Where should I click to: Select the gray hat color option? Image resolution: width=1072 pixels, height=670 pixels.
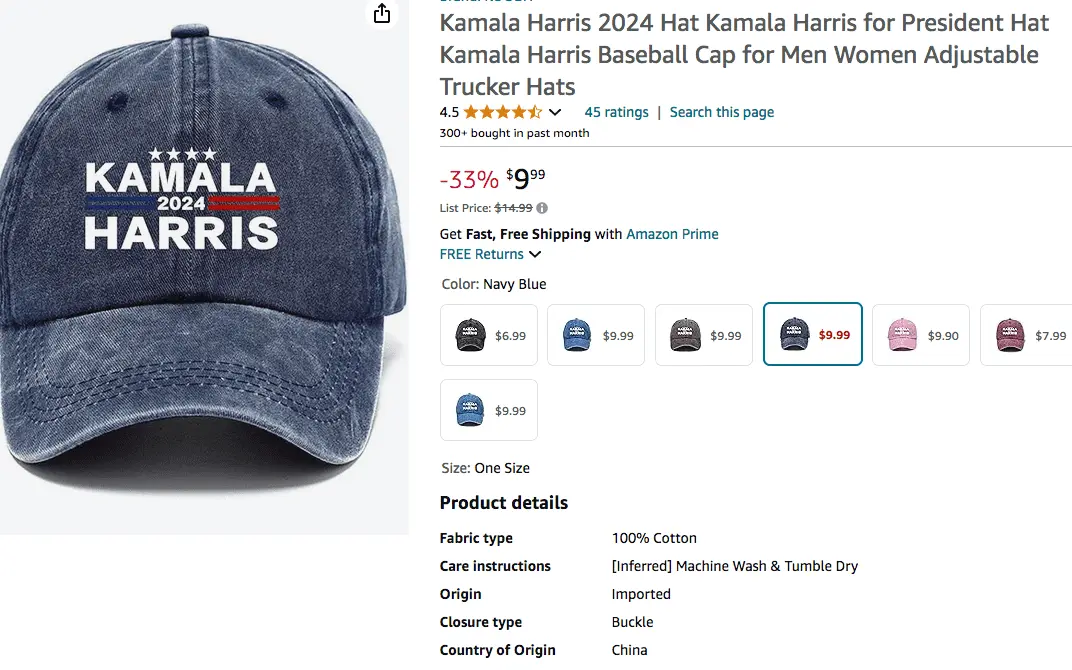pyautogui.click(x=704, y=335)
